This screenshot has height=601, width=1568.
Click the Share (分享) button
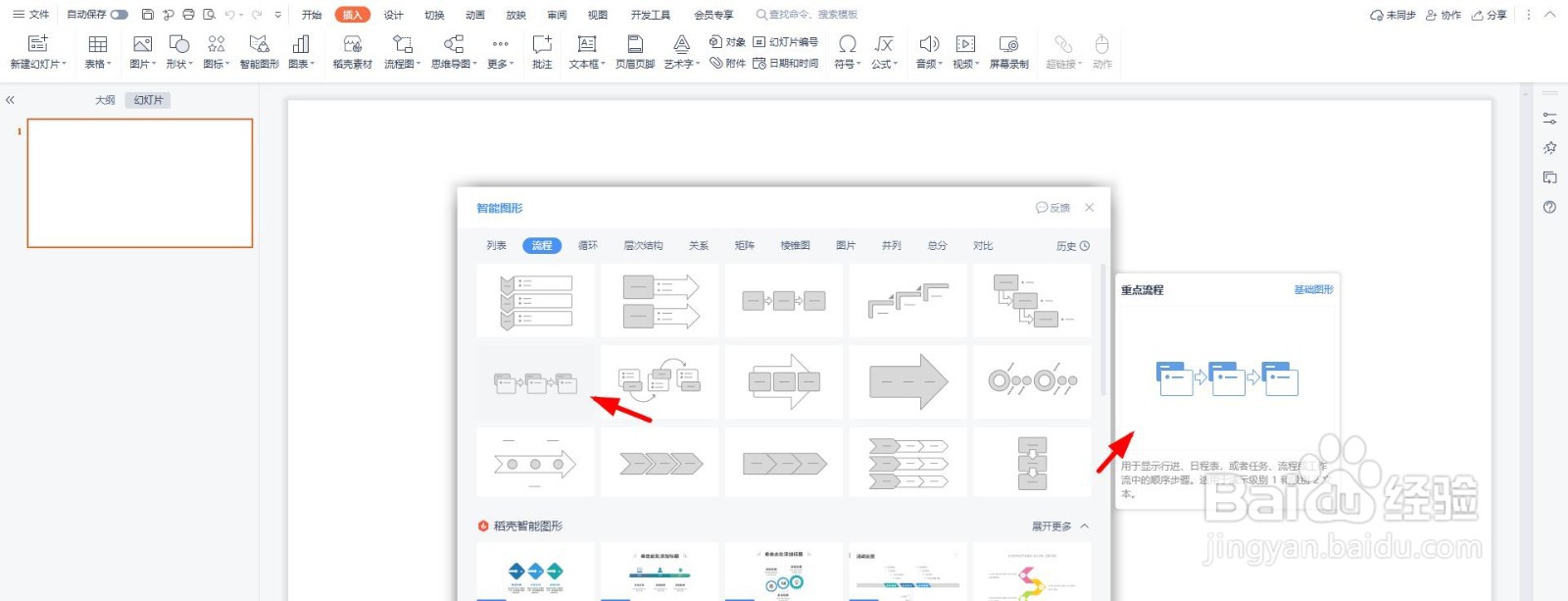point(1490,15)
